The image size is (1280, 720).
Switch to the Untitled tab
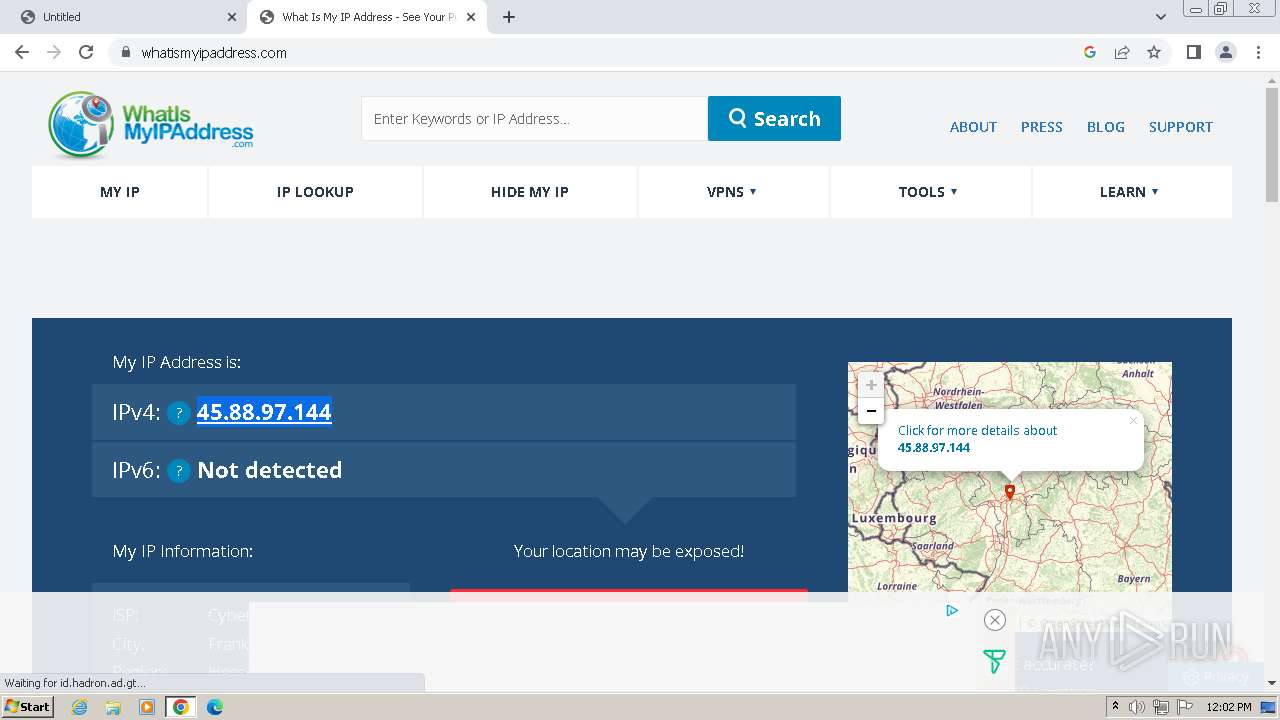click(x=125, y=17)
